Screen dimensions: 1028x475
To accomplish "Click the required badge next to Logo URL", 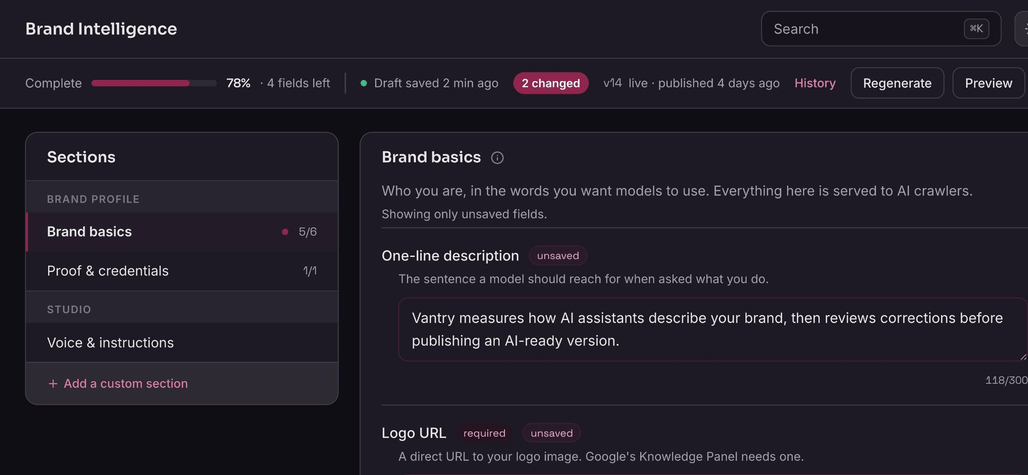I will (484, 433).
